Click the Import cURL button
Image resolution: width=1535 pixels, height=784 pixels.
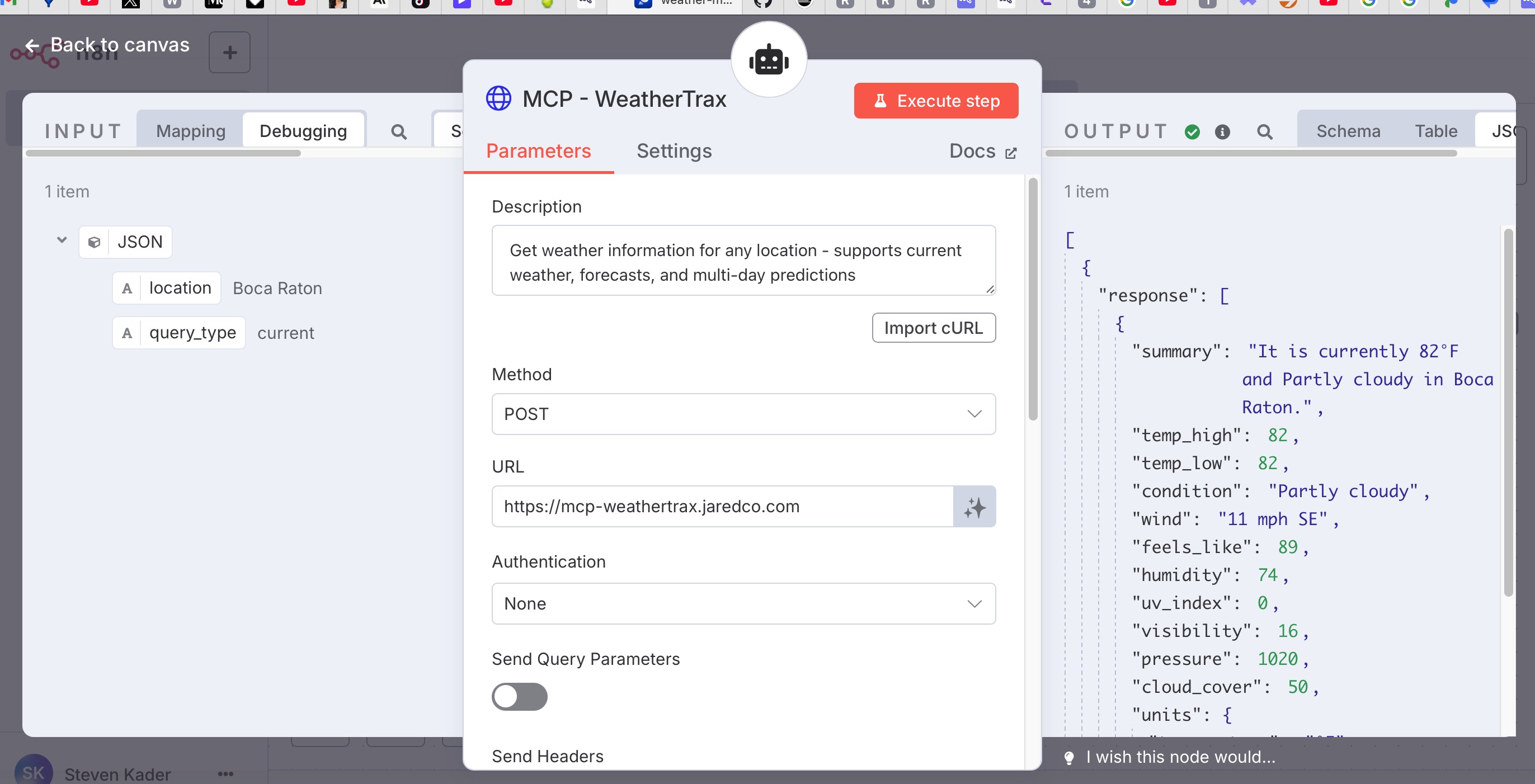(933, 328)
